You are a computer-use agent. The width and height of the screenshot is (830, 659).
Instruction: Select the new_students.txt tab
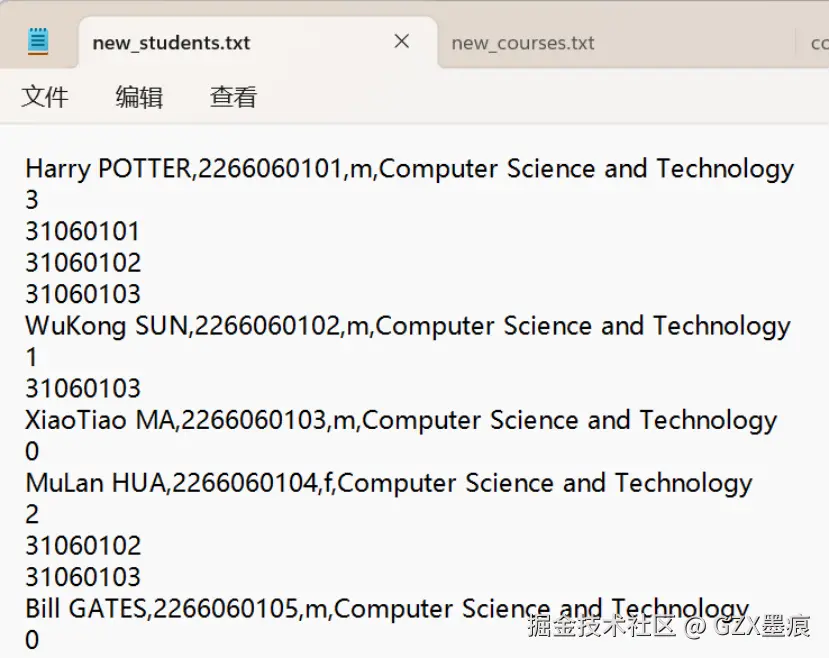(171, 43)
